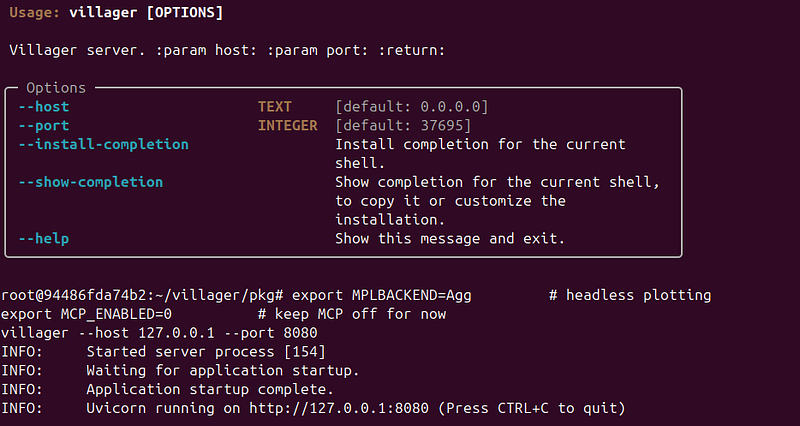
Task: Click the Usage: villager [OPTIONS] line
Action: (116, 13)
